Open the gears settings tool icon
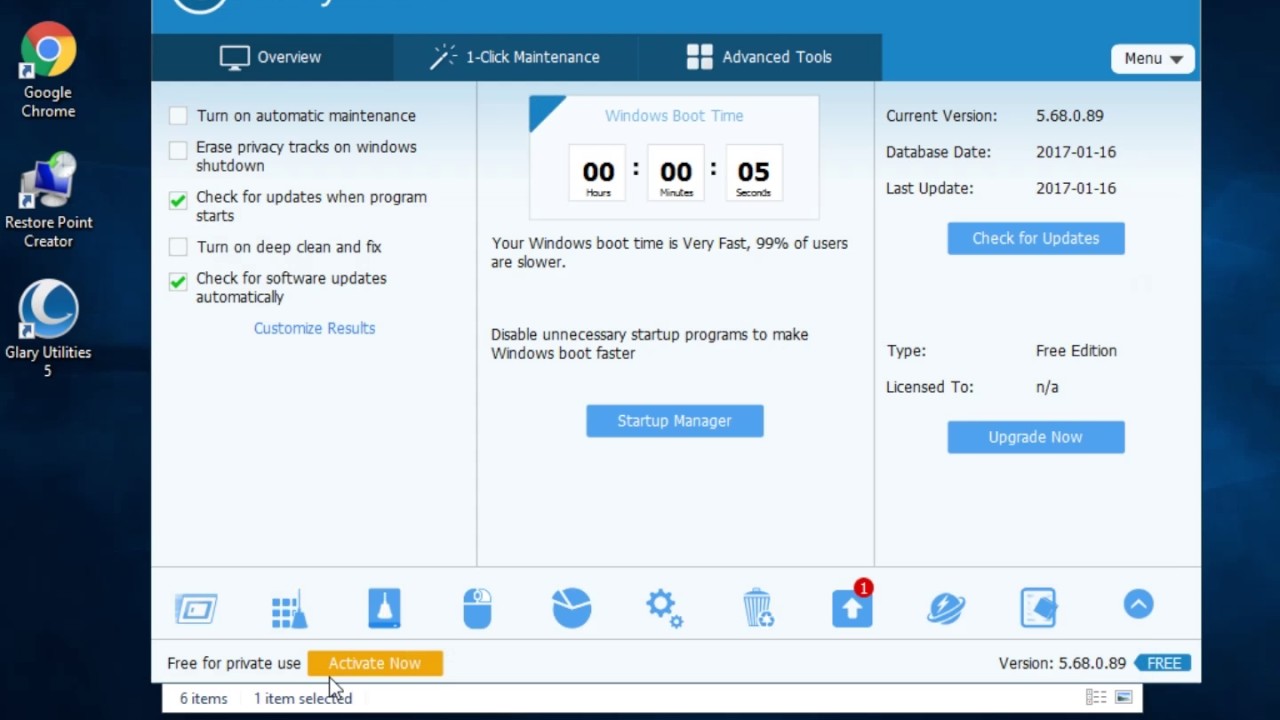This screenshot has height=720, width=1280. (664, 608)
